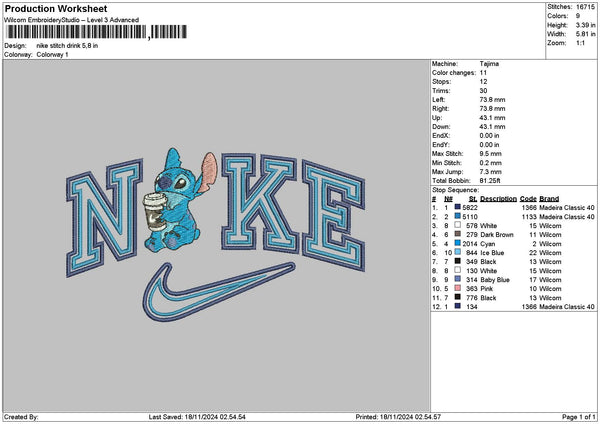Viewport: 600px width, 424px height.
Task: Click the 'Code' column header
Action: [528, 199]
